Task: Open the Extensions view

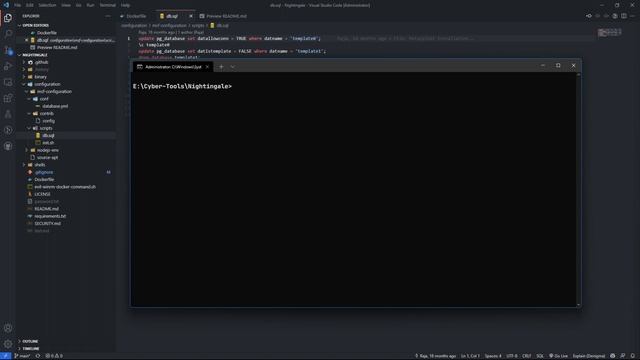Action: coord(8,98)
